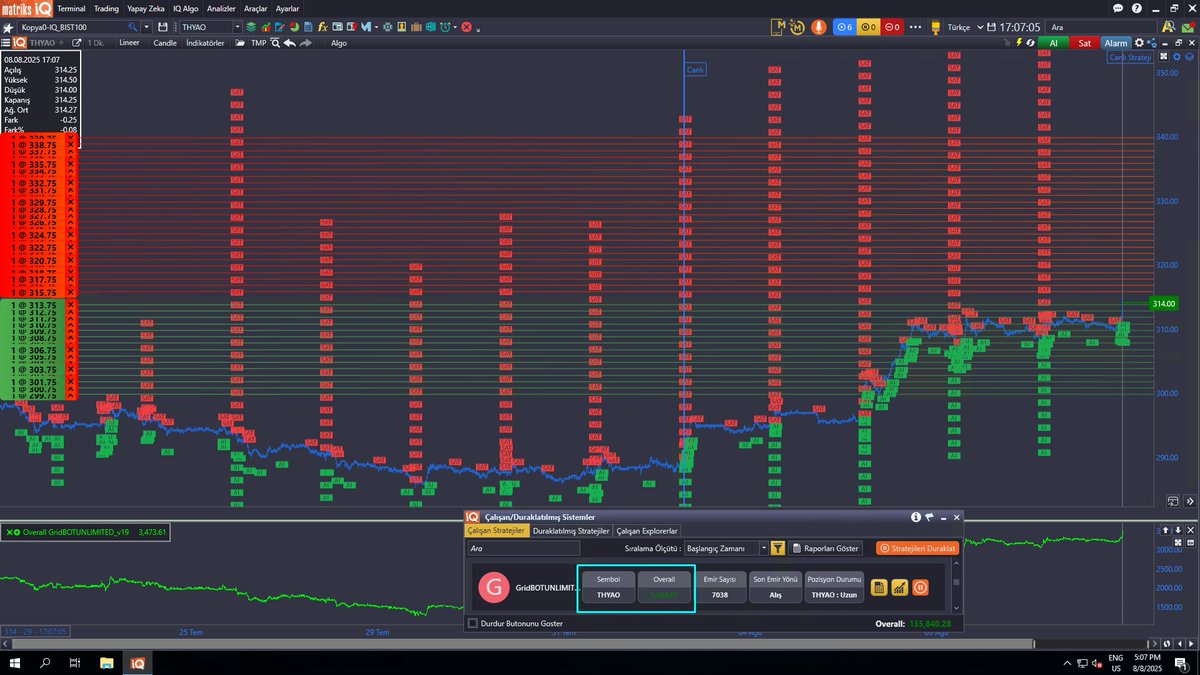Click the strategies list vertical scrollbar
This screenshot has height=675, width=1200.
pos(956,587)
